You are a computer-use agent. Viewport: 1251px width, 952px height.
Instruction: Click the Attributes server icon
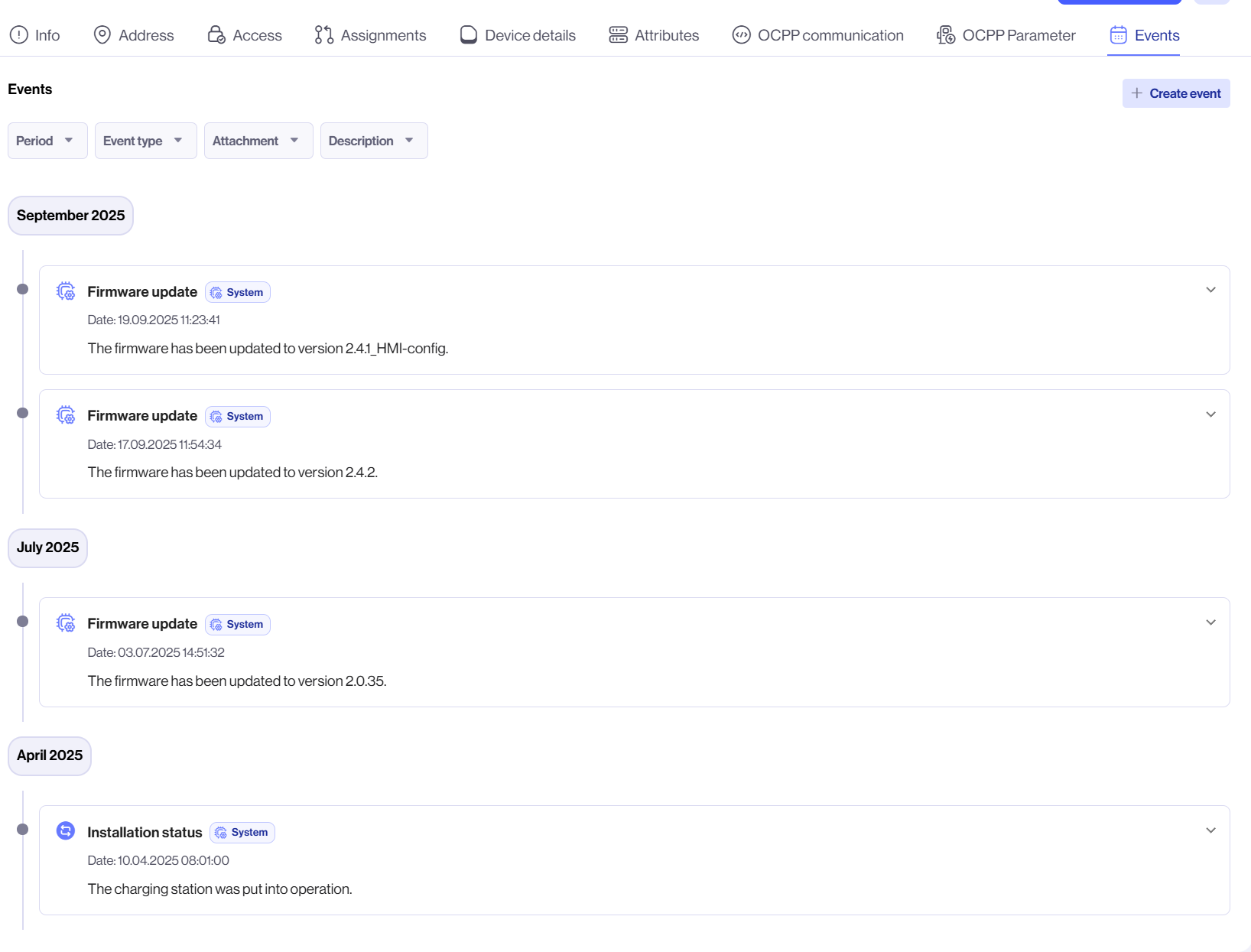click(x=618, y=35)
